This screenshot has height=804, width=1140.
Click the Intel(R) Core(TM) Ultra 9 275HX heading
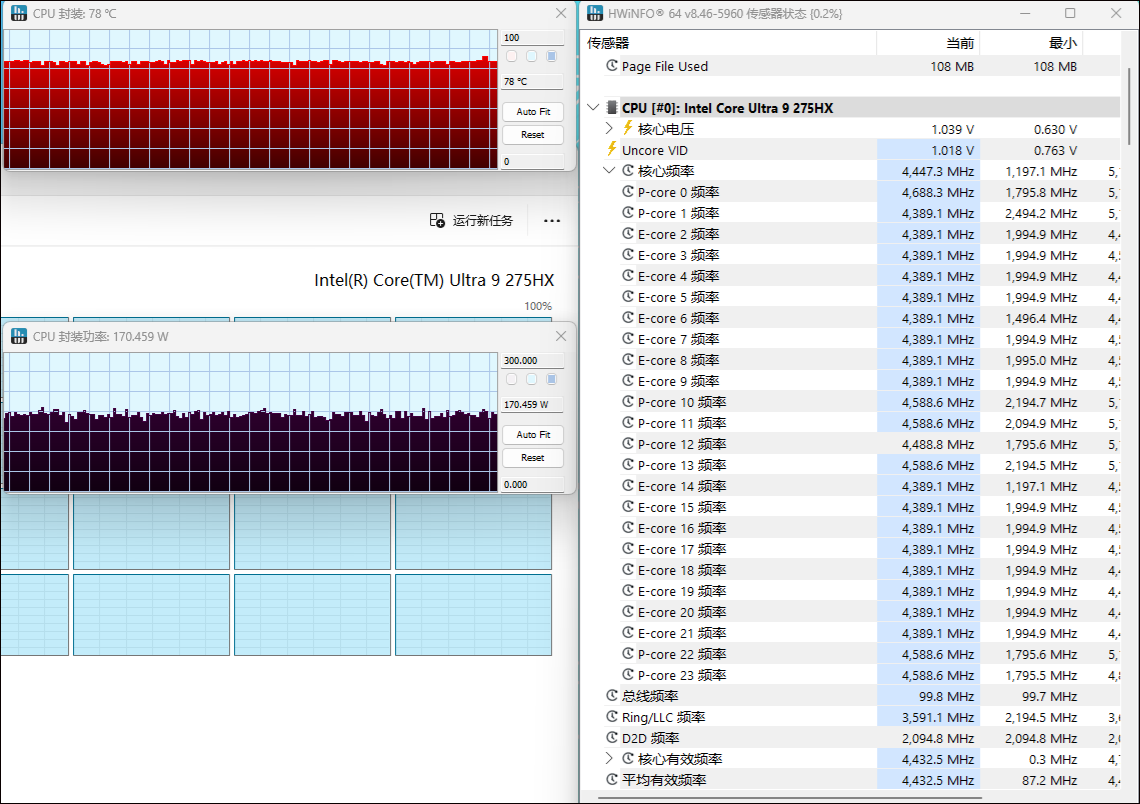[x=434, y=280]
